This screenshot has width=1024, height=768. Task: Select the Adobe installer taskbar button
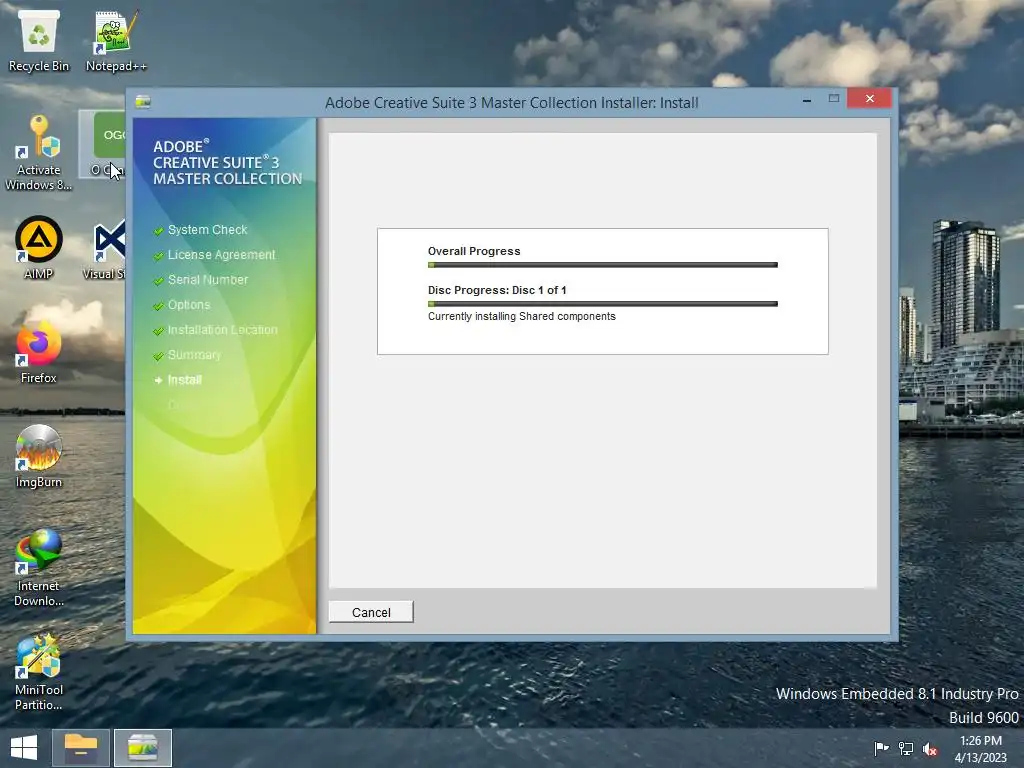[x=143, y=748]
